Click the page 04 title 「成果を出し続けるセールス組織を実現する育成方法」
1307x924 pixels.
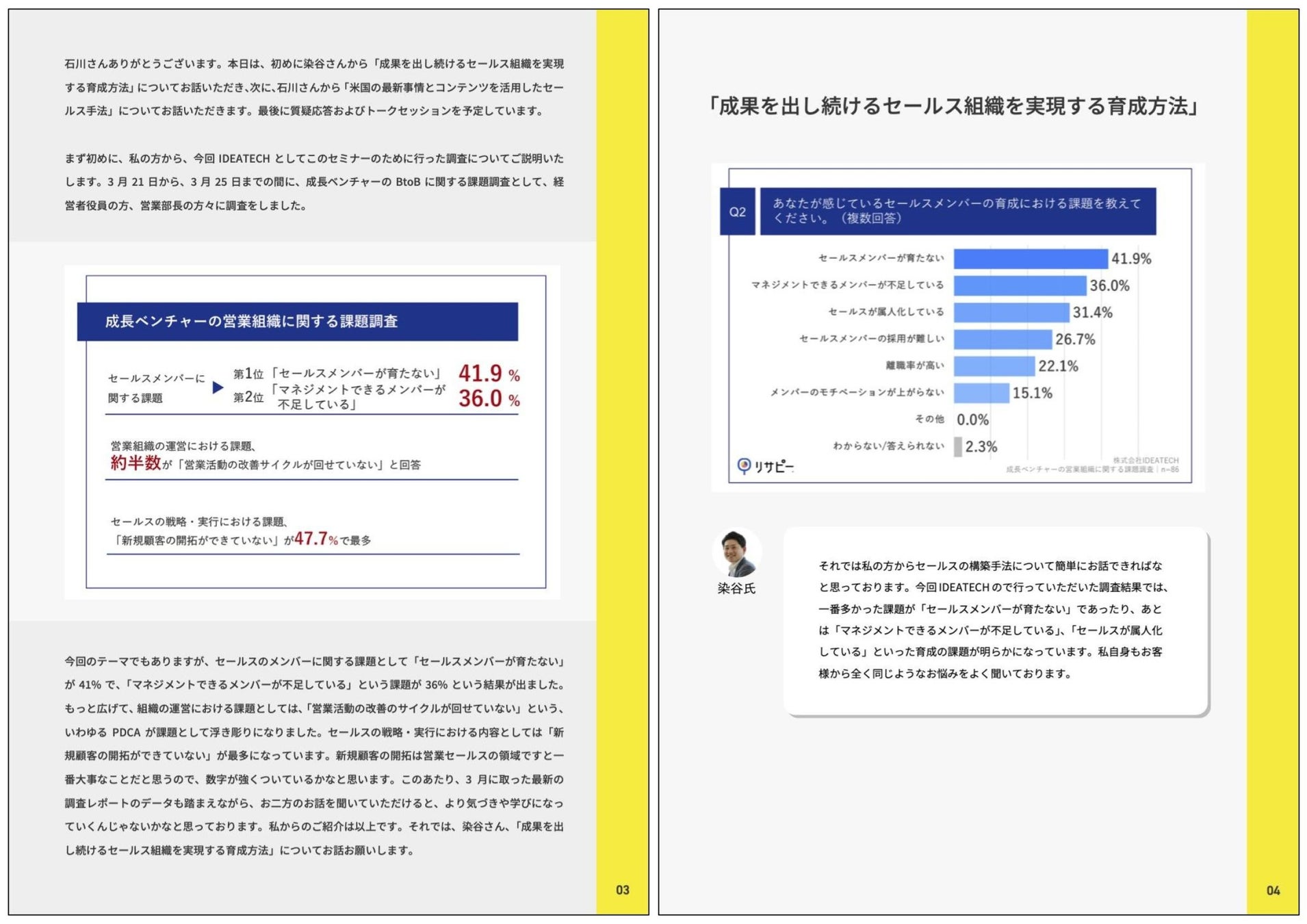953,106
